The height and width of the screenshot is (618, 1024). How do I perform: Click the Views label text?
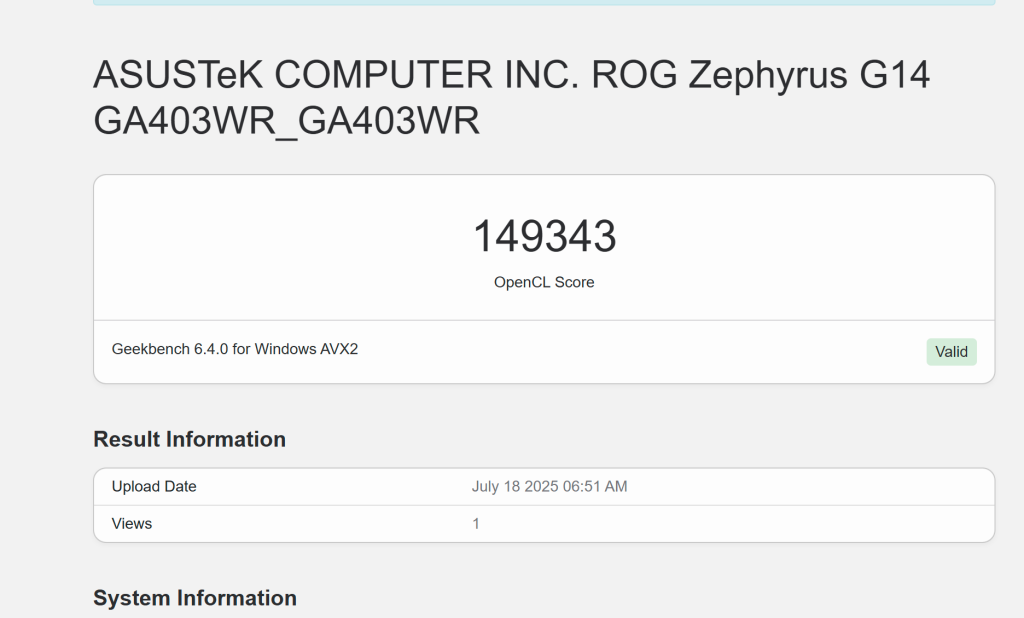point(132,523)
